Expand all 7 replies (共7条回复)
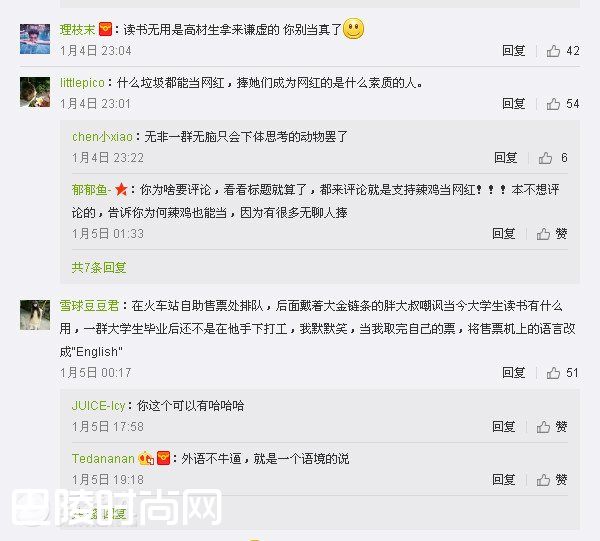600x541 pixels. pyautogui.click(x=99, y=267)
